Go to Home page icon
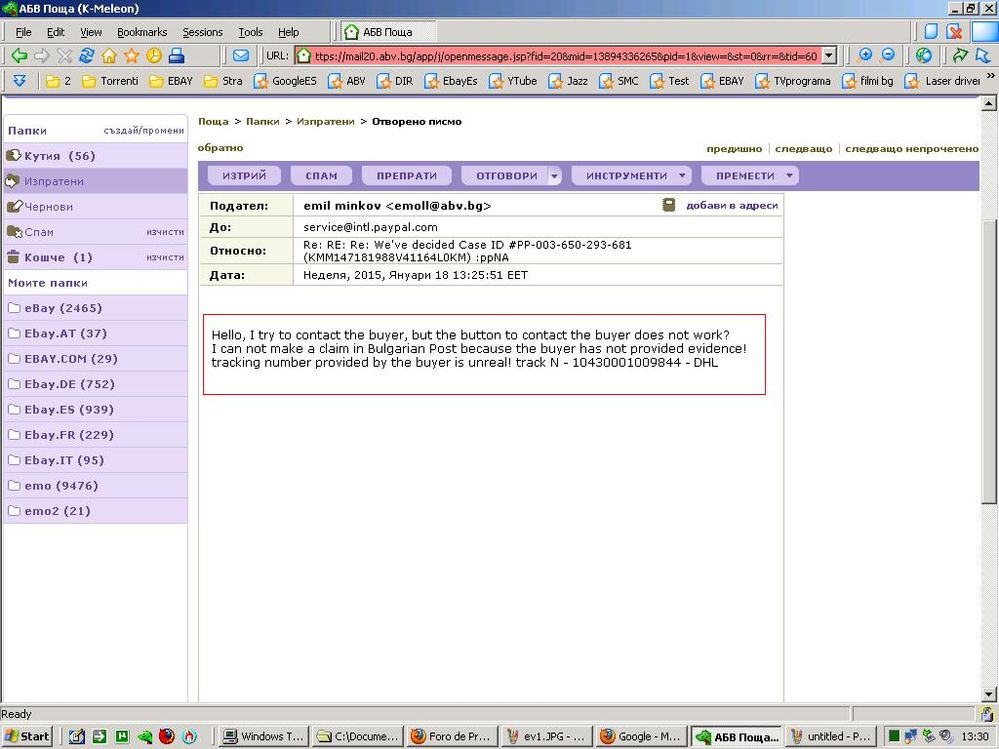The image size is (999, 749). [x=109, y=56]
